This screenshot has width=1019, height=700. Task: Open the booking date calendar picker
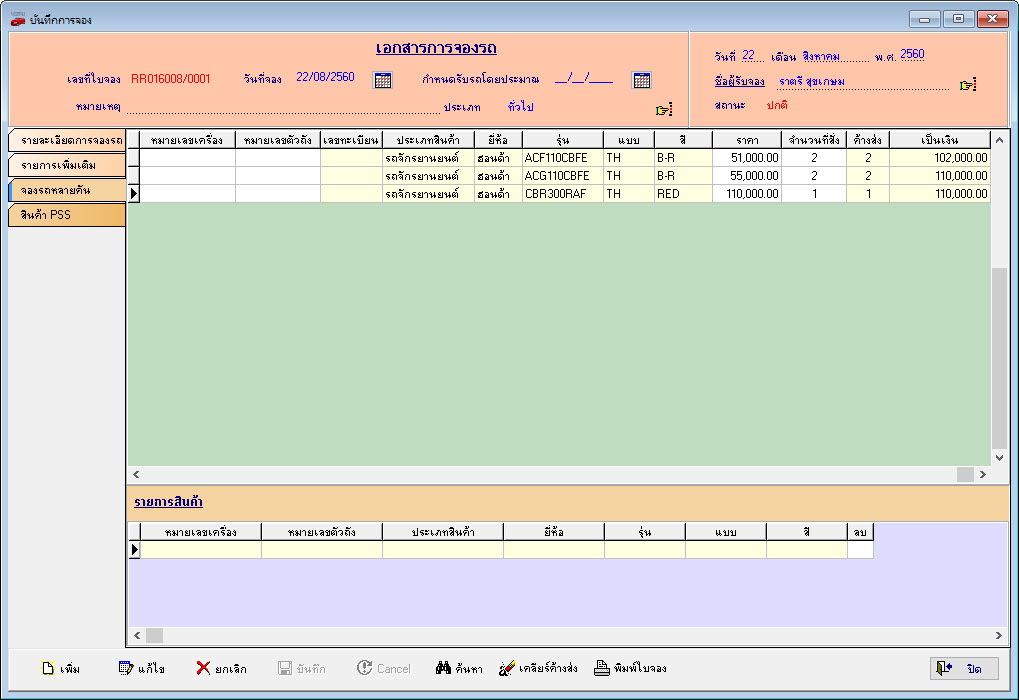pos(383,80)
